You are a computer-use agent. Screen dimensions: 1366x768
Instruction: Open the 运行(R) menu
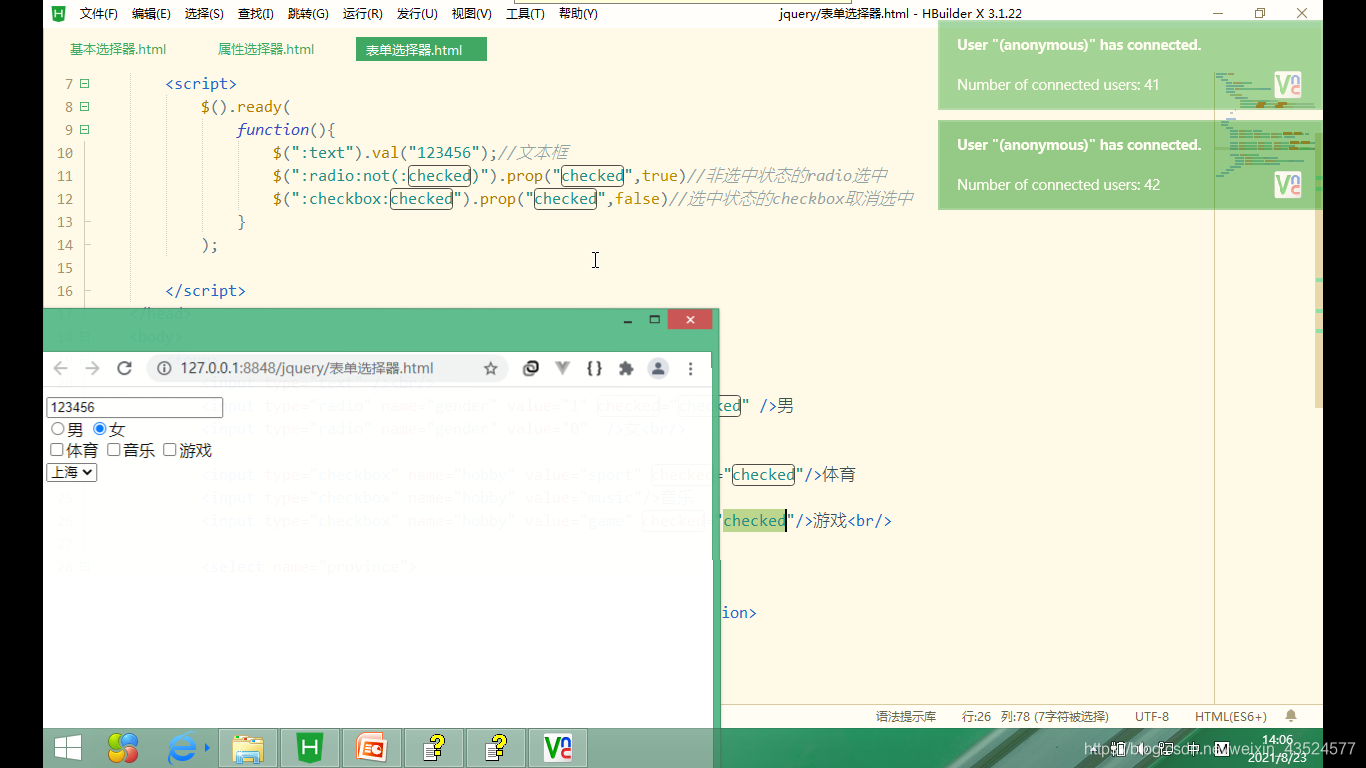tap(362, 14)
